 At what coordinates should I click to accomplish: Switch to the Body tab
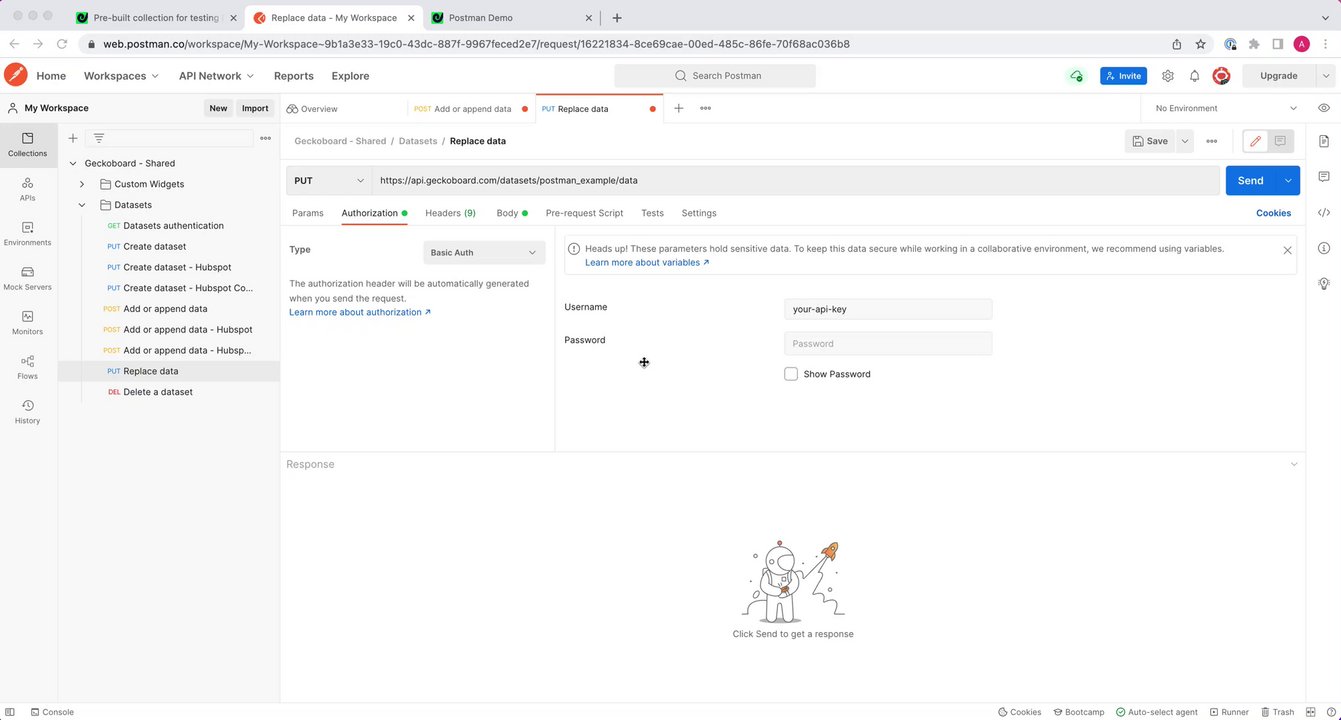tap(507, 213)
